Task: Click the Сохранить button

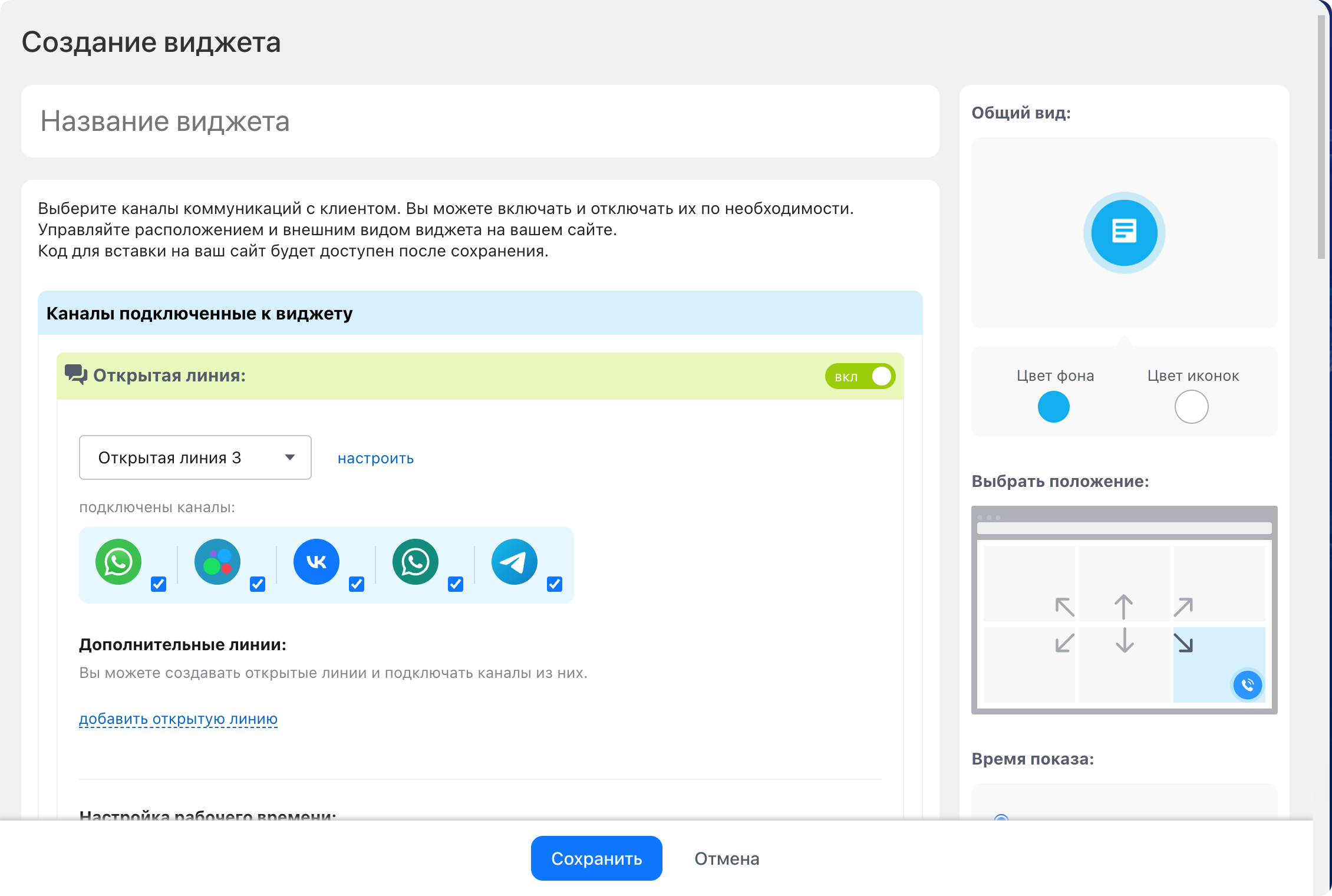Action: 596,858
